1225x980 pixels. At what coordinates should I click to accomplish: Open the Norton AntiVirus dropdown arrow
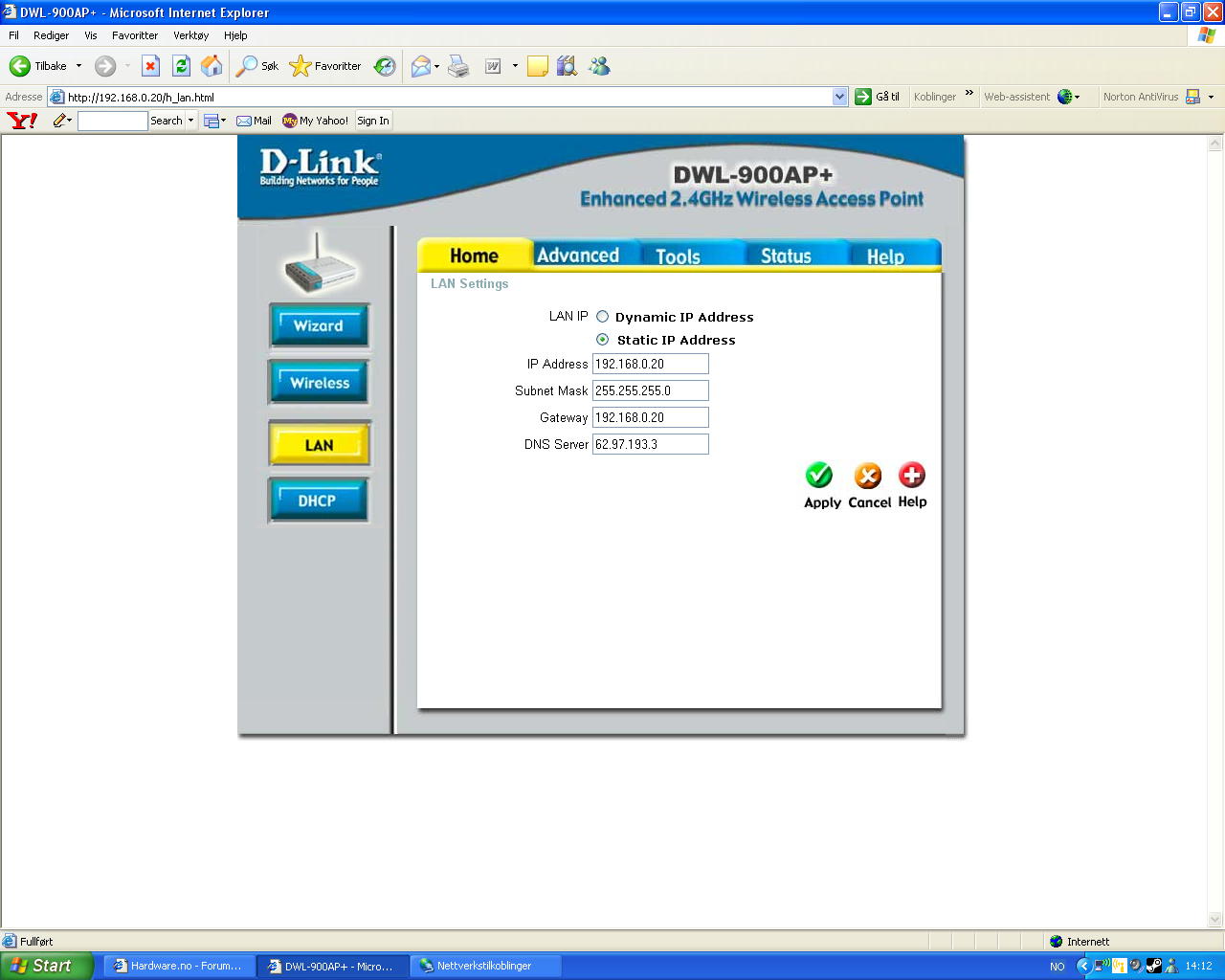tap(1211, 97)
